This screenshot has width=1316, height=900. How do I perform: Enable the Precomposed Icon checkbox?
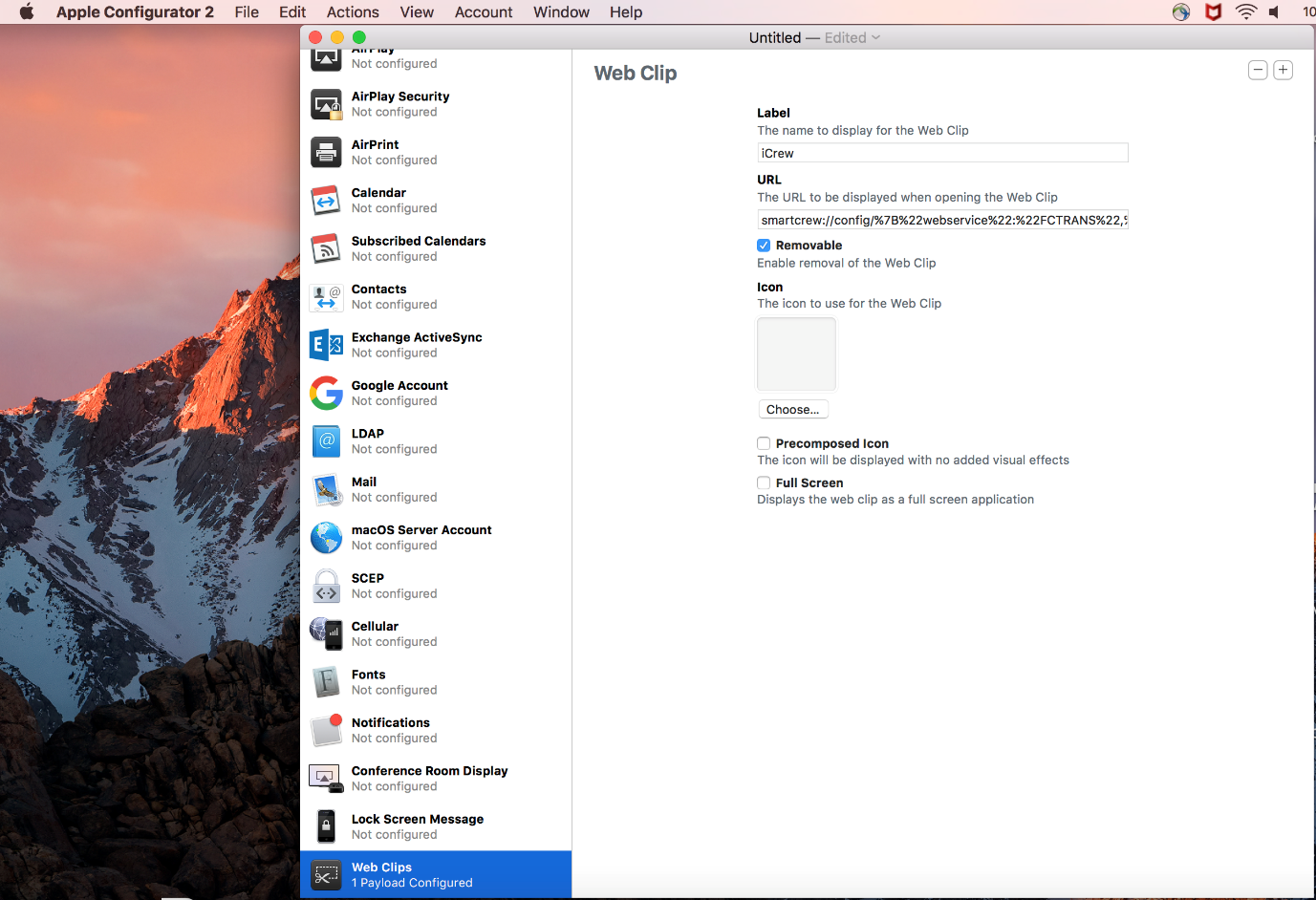point(764,443)
